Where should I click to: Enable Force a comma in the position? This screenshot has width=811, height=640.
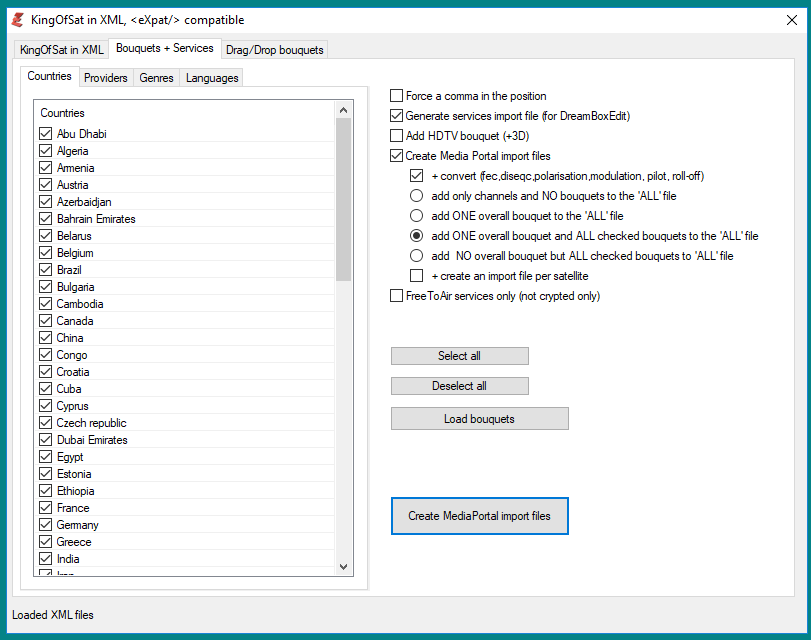point(396,96)
